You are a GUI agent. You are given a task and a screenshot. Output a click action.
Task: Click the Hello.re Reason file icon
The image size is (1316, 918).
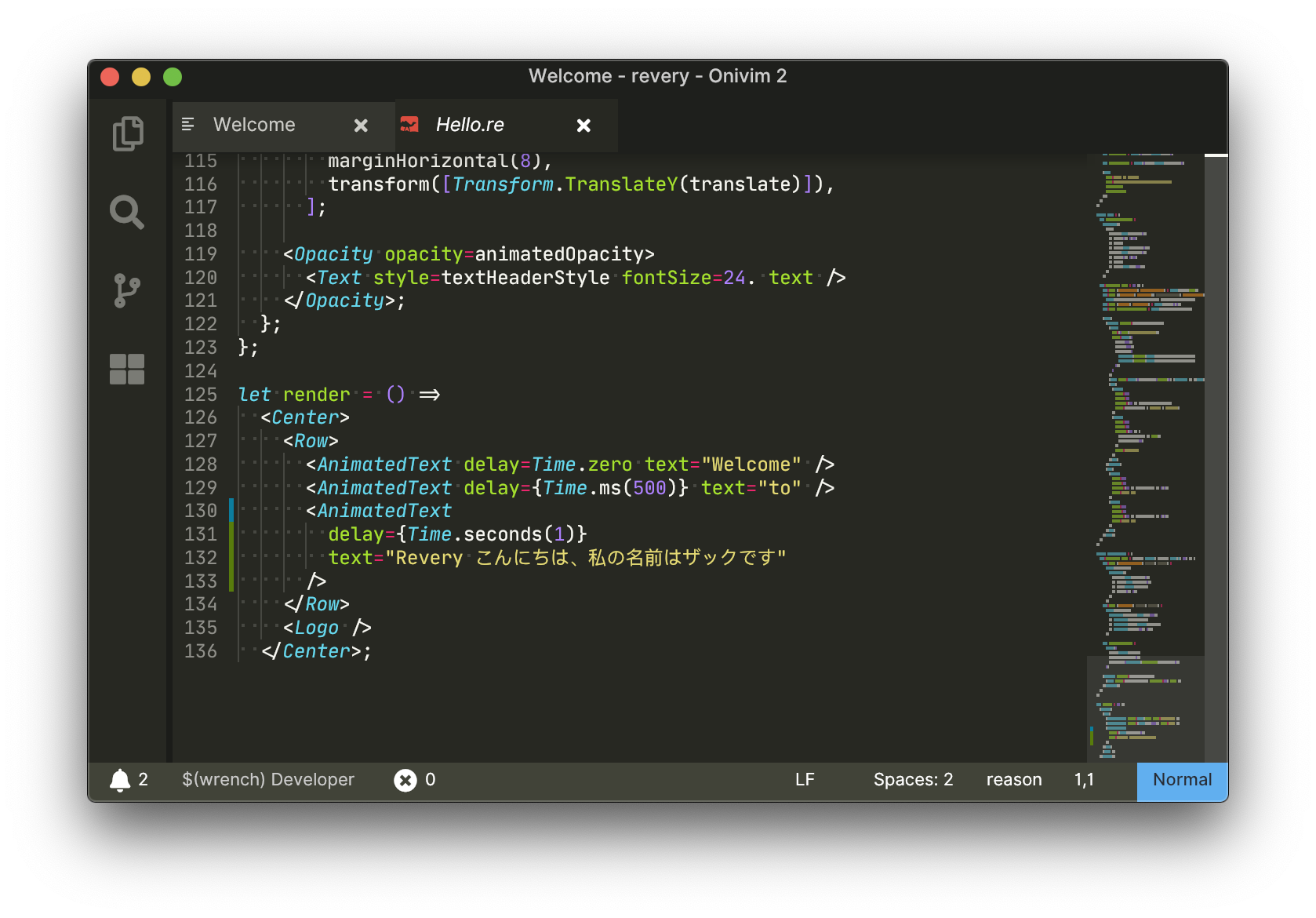coord(409,125)
